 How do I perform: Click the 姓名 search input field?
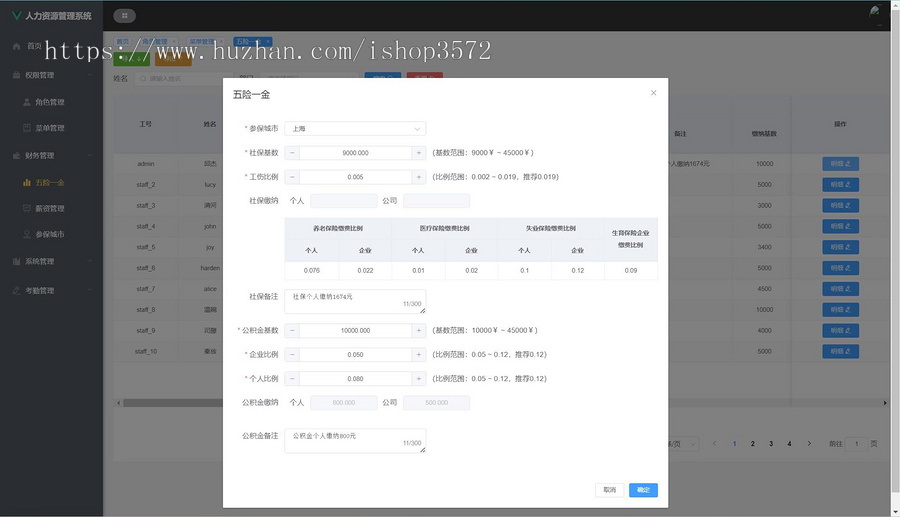pos(184,79)
